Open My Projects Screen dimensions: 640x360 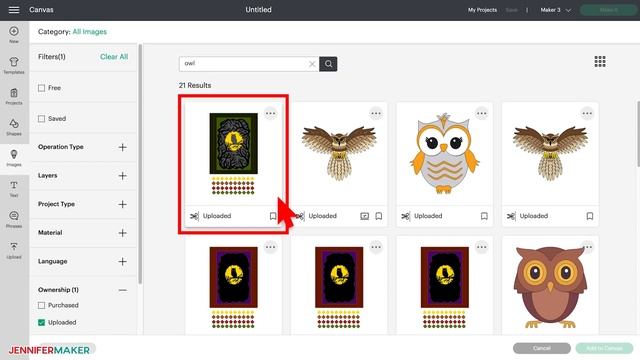(x=482, y=10)
